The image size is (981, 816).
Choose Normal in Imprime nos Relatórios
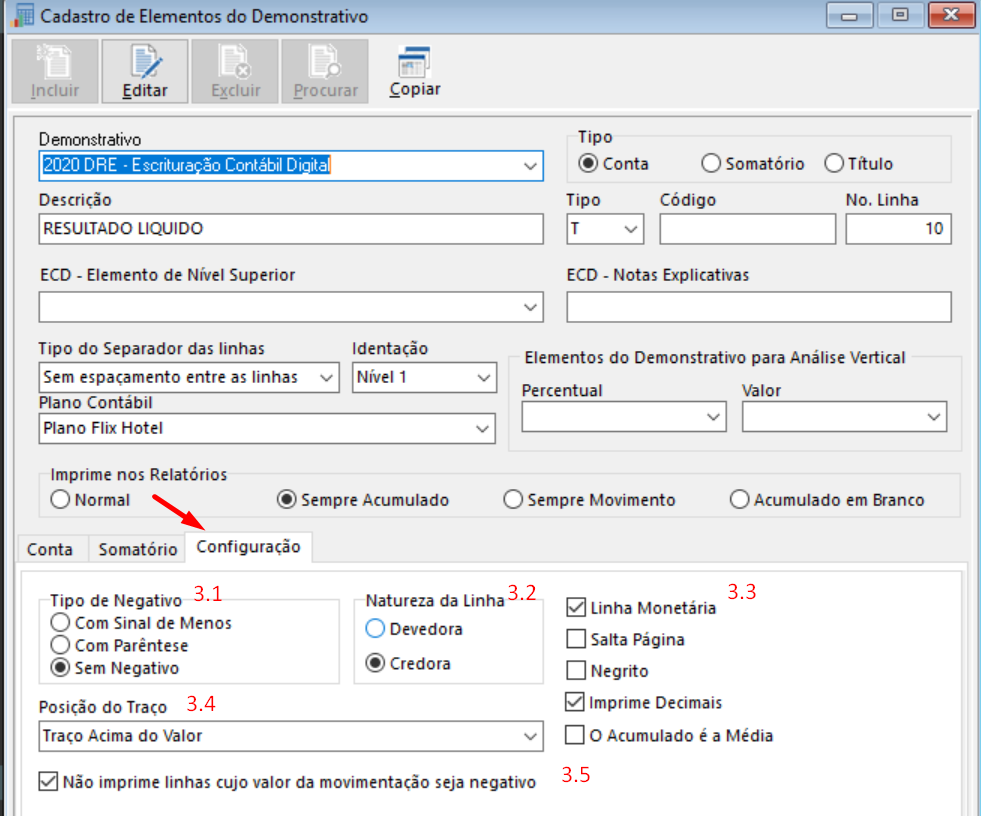60,499
